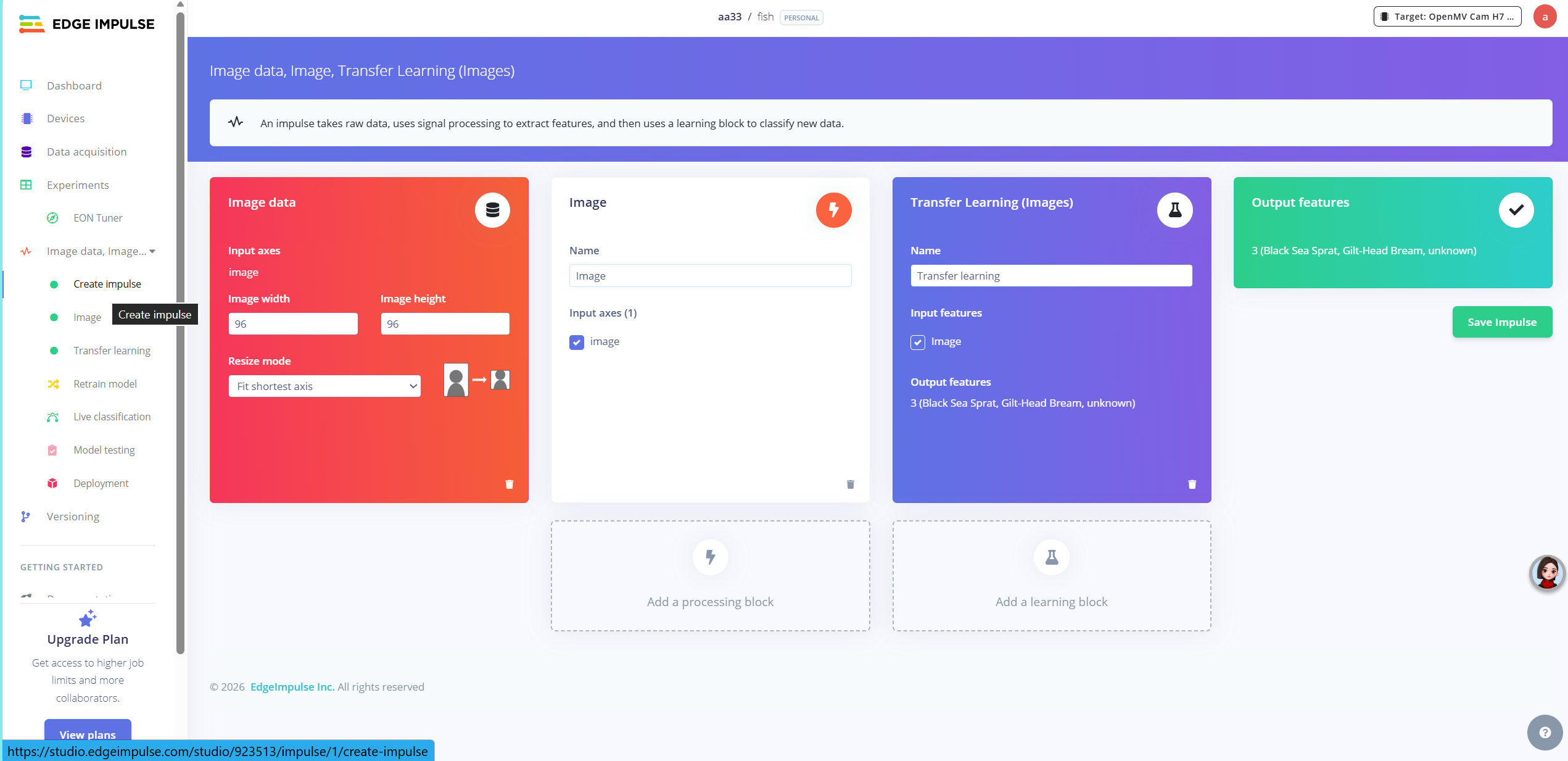Image resolution: width=1568 pixels, height=761 pixels.
Task: Uncheck the image input axes checkbox
Action: click(x=577, y=342)
